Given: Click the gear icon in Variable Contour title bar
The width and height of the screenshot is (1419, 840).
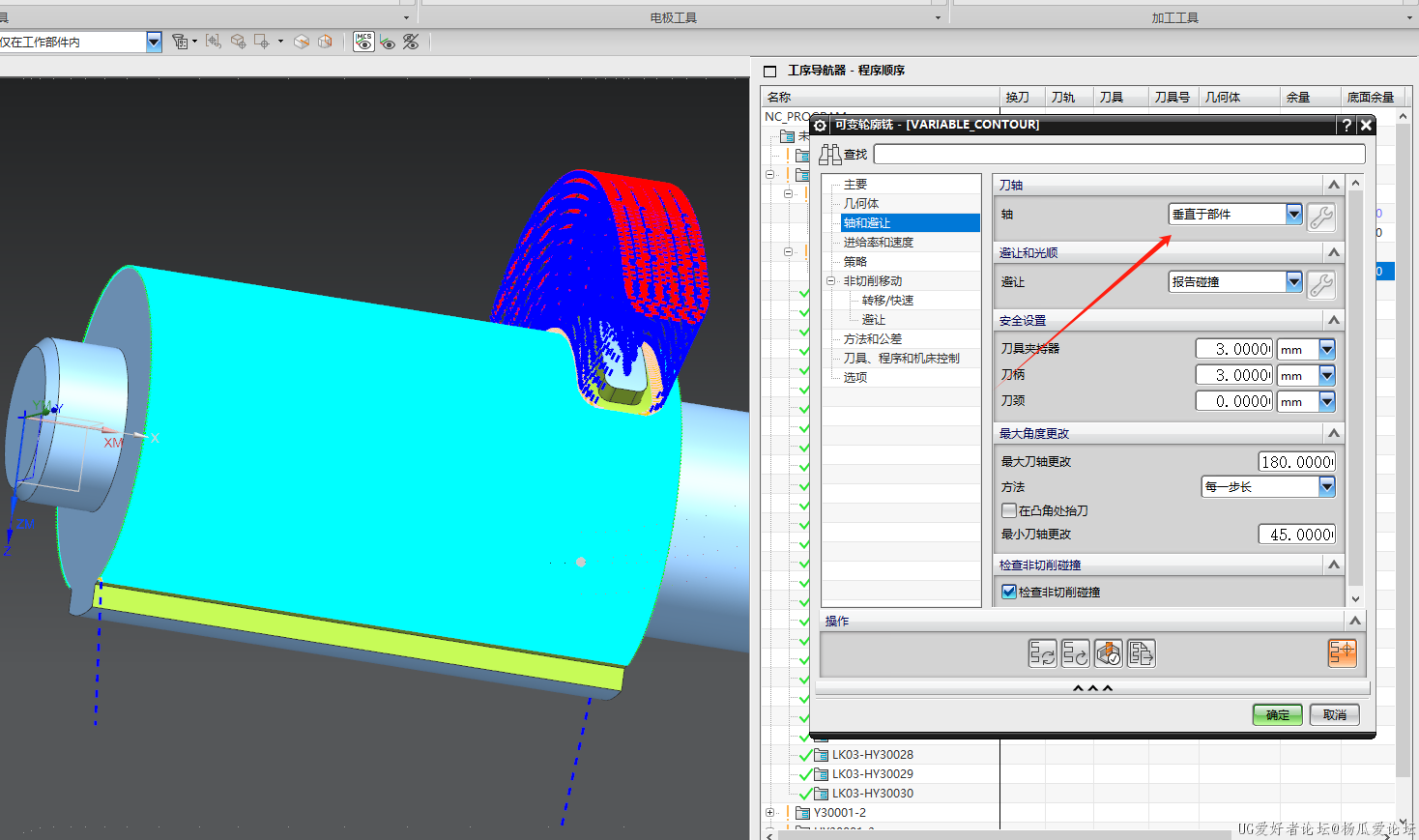Looking at the screenshot, I should [820, 125].
